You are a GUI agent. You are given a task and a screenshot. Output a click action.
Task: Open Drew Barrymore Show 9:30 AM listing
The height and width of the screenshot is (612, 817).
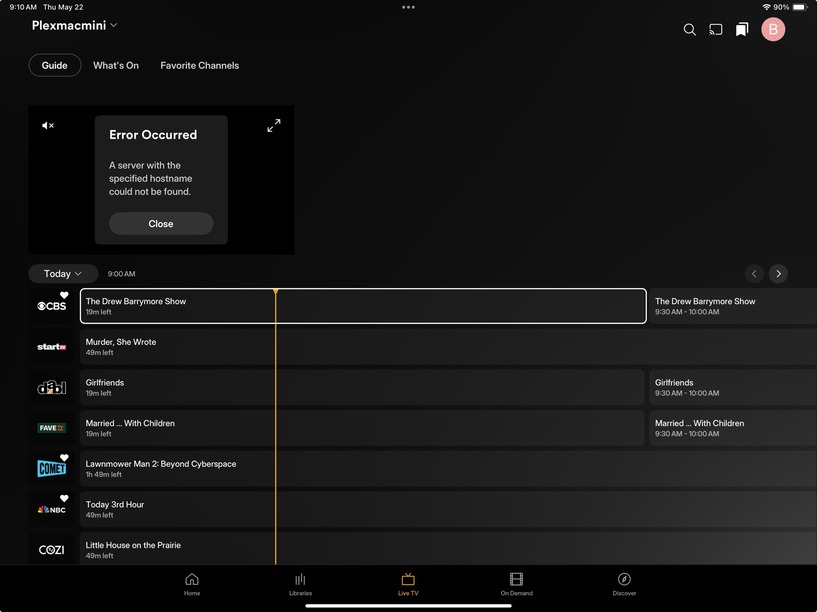tap(733, 306)
